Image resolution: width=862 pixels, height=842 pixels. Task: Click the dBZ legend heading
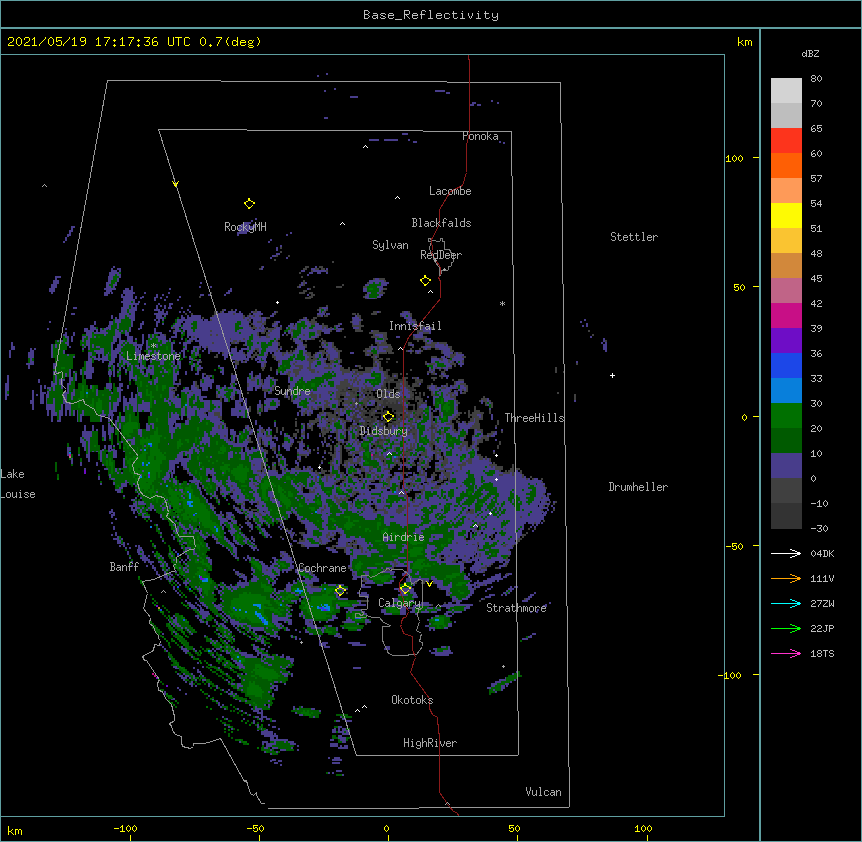(x=810, y=54)
